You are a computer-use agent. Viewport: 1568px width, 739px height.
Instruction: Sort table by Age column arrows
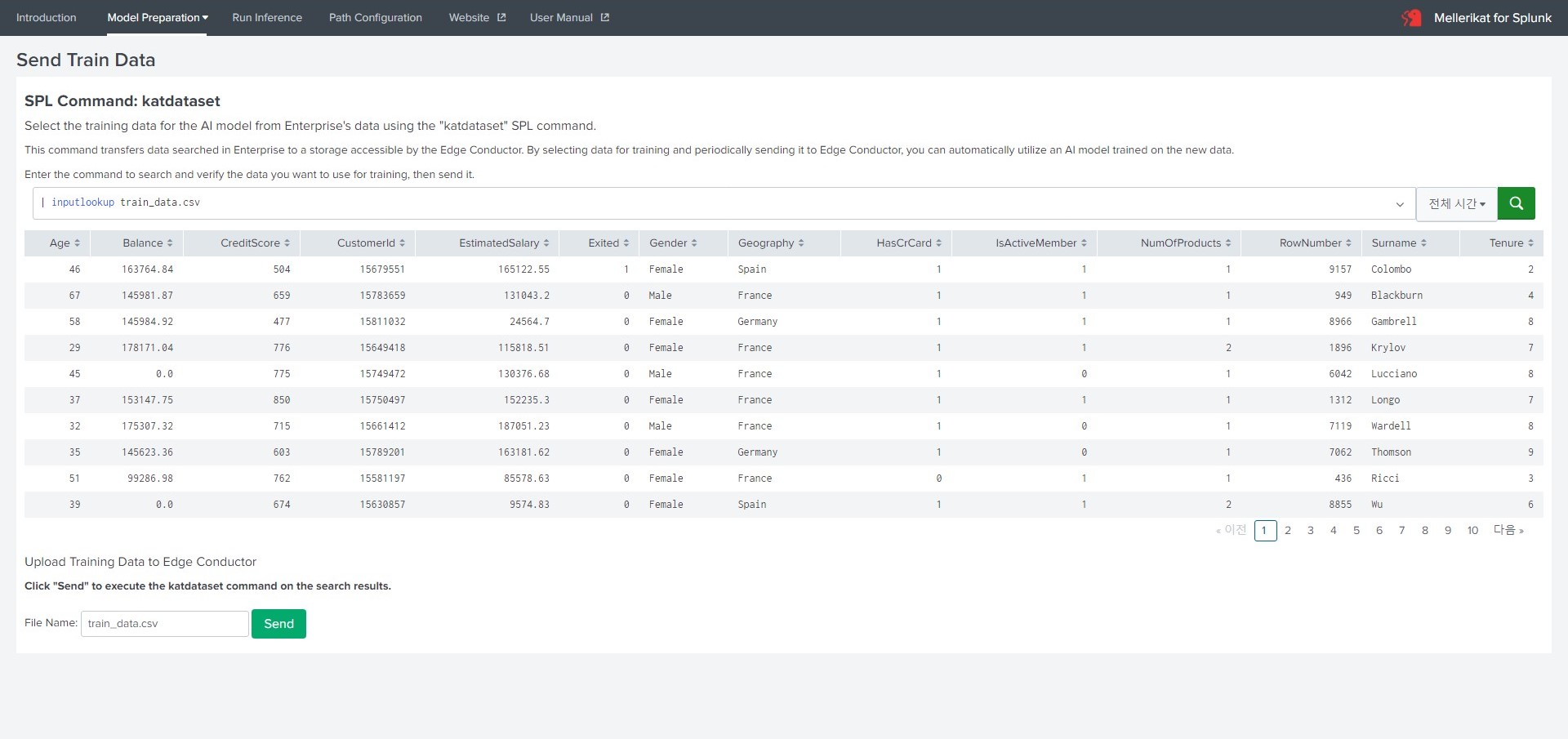point(77,243)
